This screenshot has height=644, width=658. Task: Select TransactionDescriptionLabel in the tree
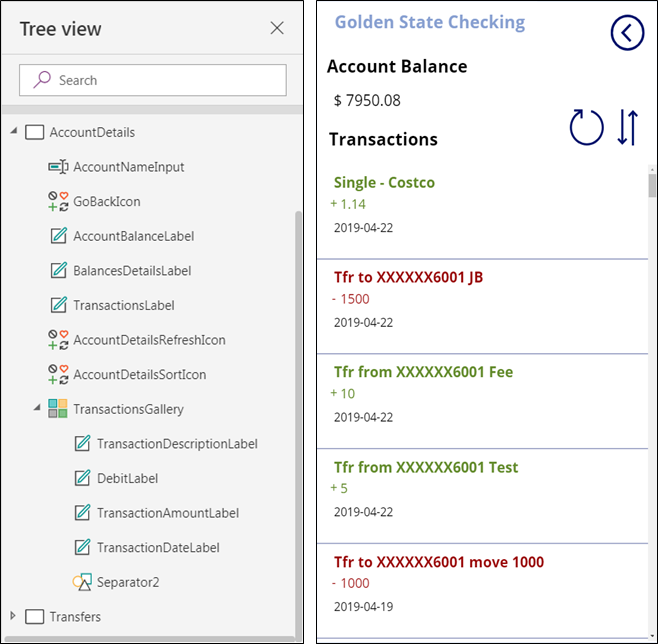[x=177, y=444]
